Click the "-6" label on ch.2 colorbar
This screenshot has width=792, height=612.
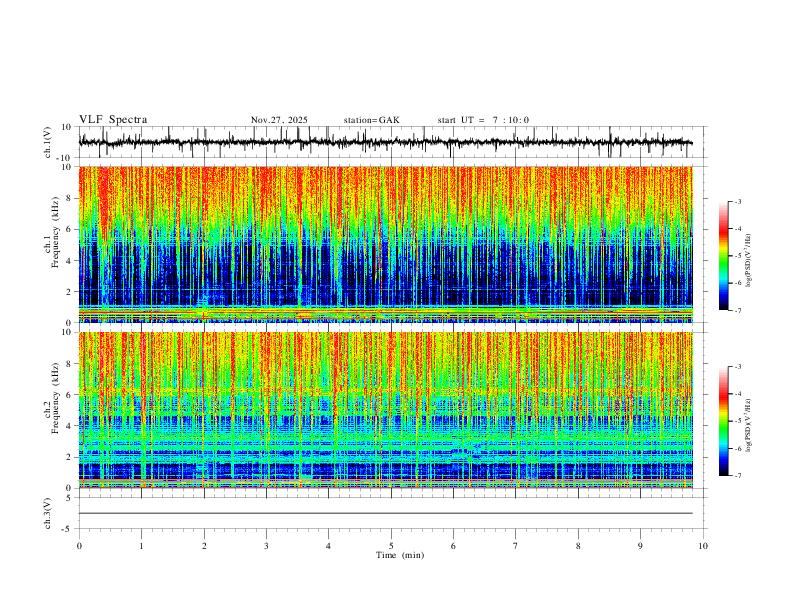(x=738, y=448)
